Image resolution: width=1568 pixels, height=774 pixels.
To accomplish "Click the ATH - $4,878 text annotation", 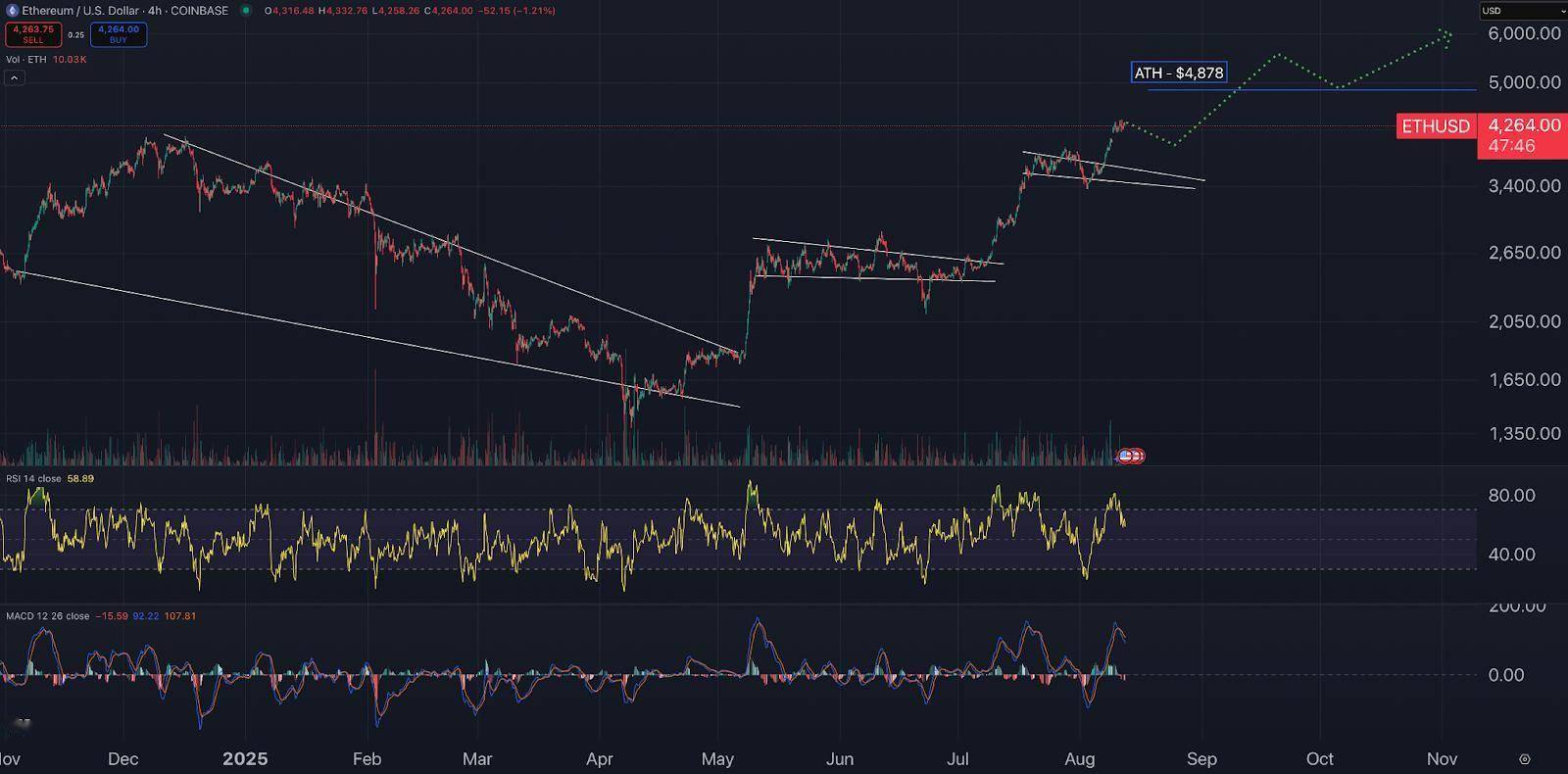I will 1178,73.
